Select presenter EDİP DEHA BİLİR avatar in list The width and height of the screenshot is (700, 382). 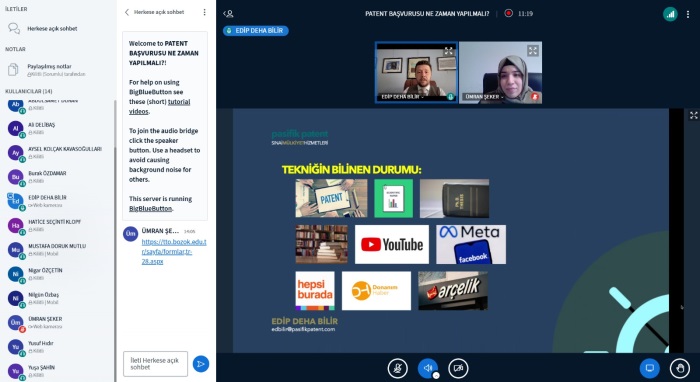[16, 201]
